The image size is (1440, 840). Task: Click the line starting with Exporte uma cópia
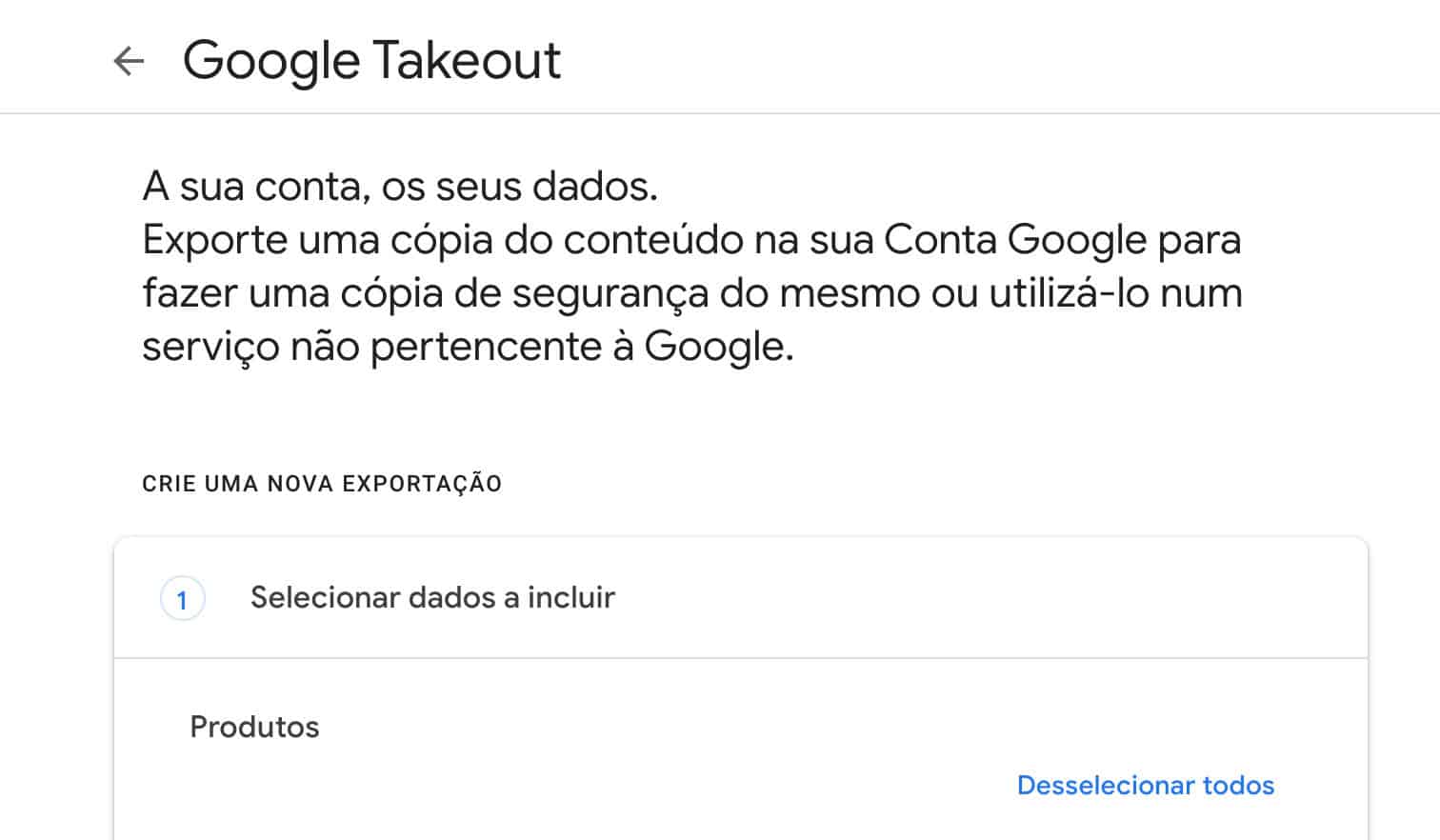691,240
